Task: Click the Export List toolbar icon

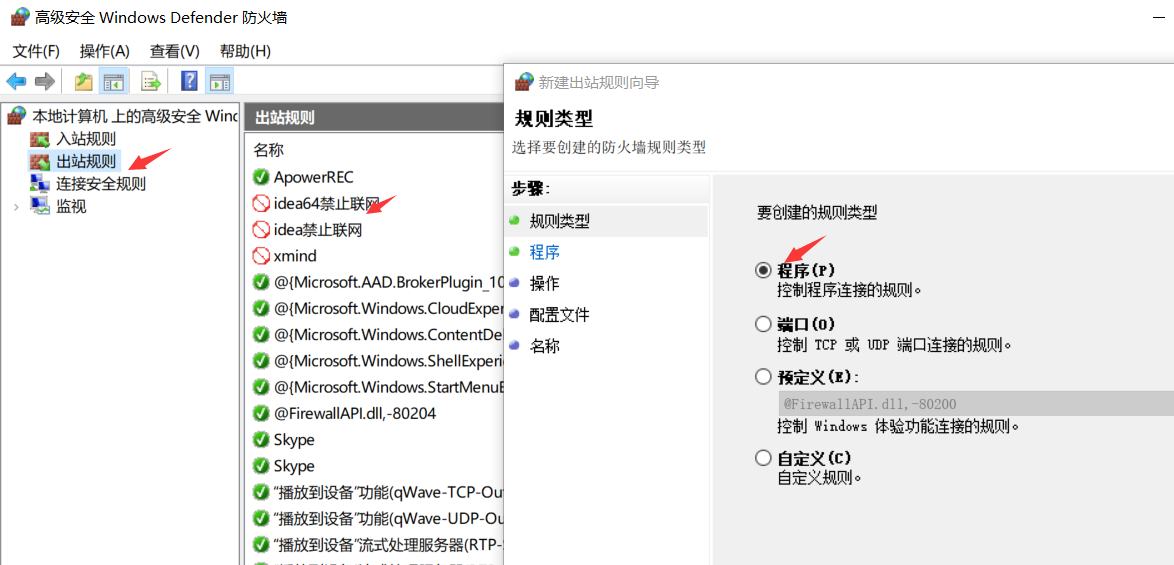Action: pos(151,82)
